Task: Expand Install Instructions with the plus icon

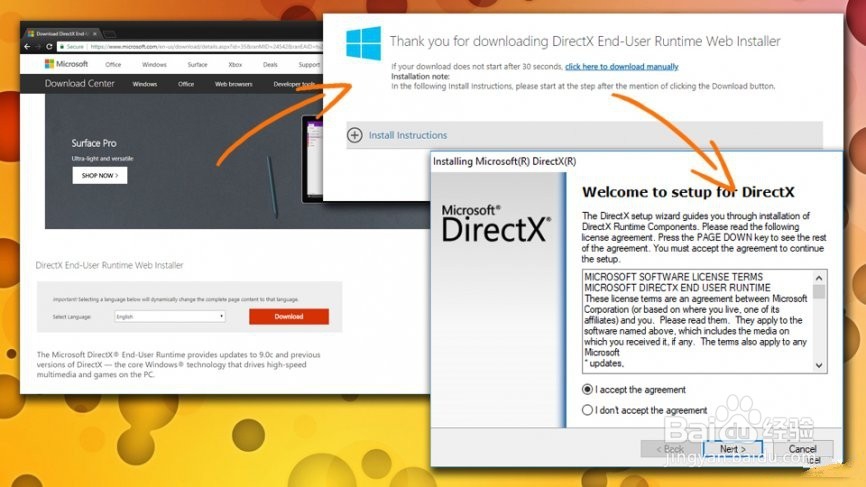Action: [355, 135]
